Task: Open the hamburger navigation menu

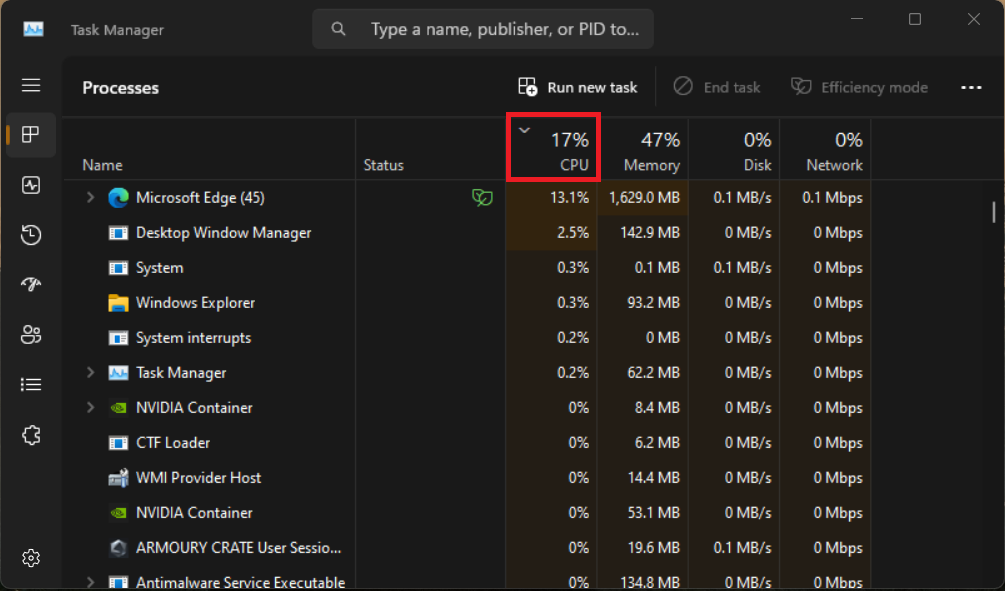Action: [31, 86]
